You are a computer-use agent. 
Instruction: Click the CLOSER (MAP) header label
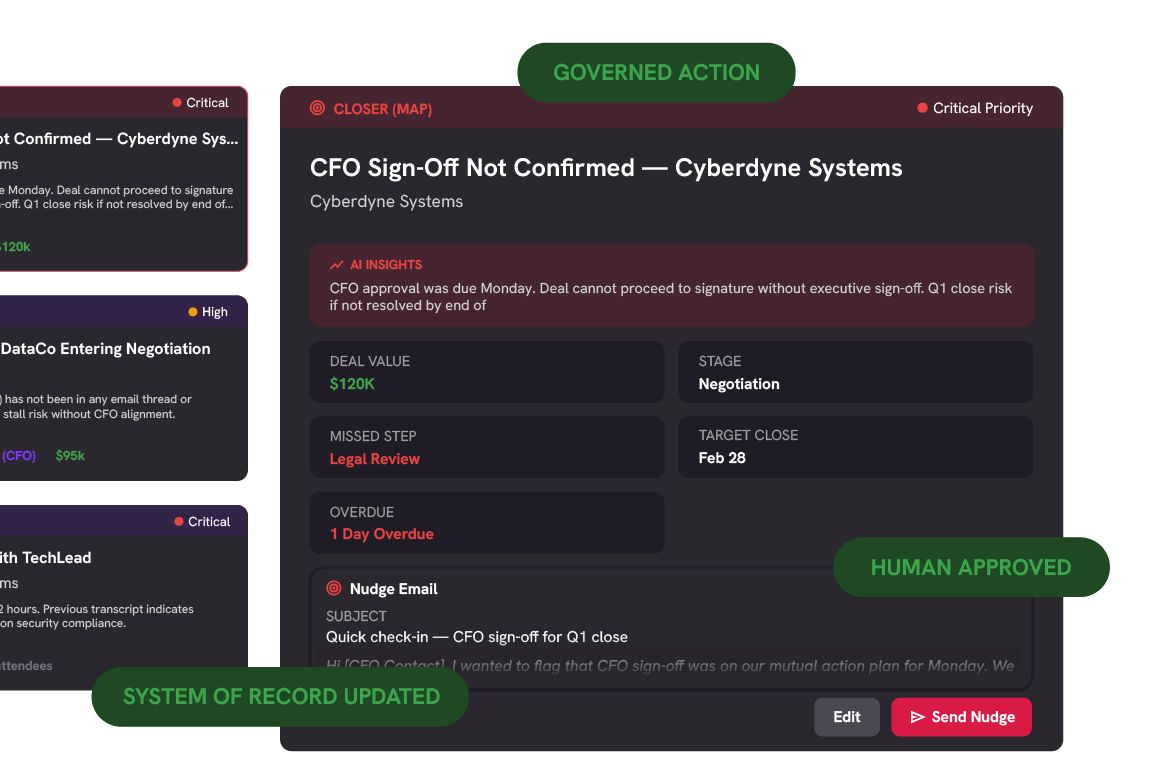382,109
